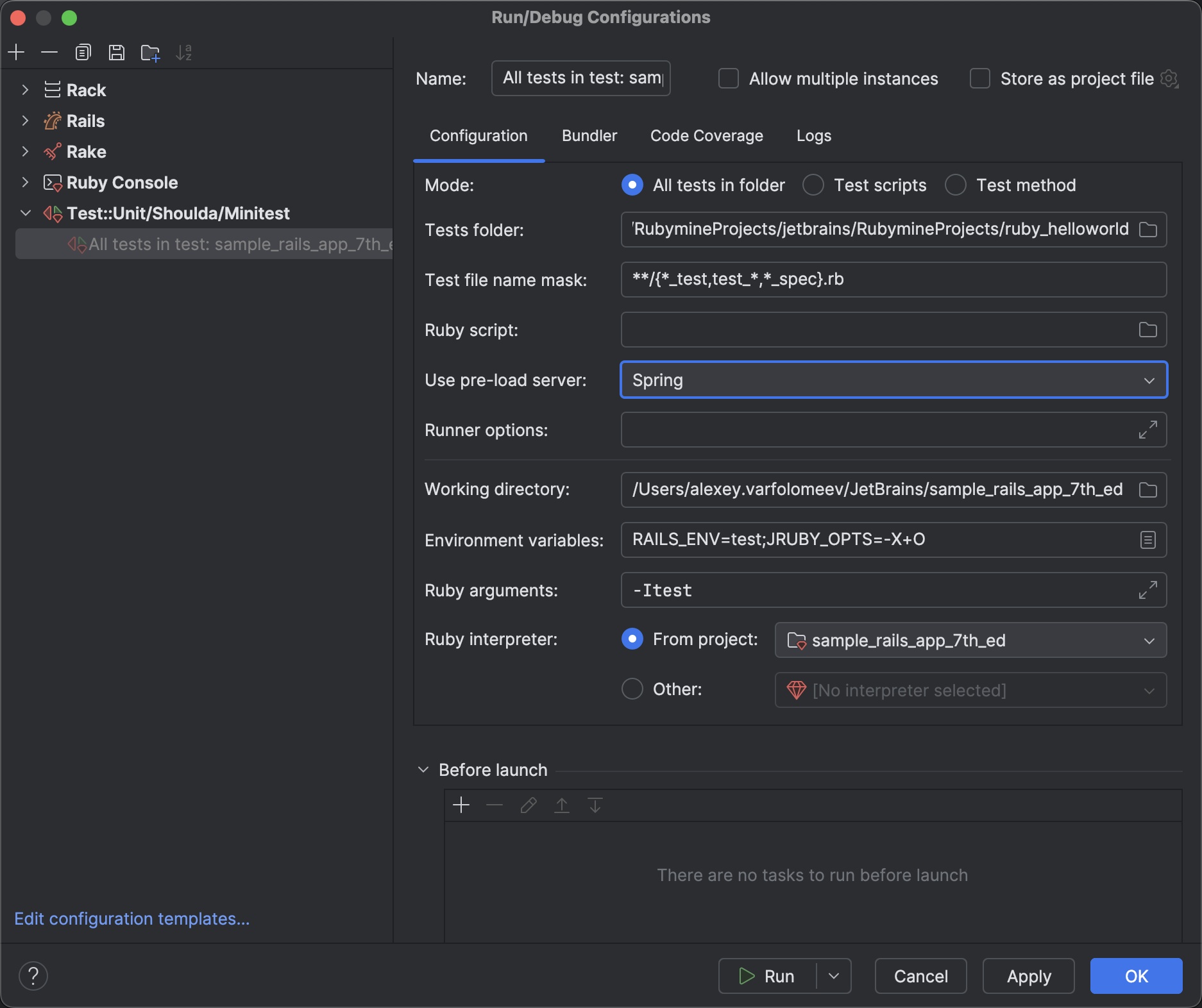
Task: Expand the Rails configuration tree node
Action: point(25,121)
